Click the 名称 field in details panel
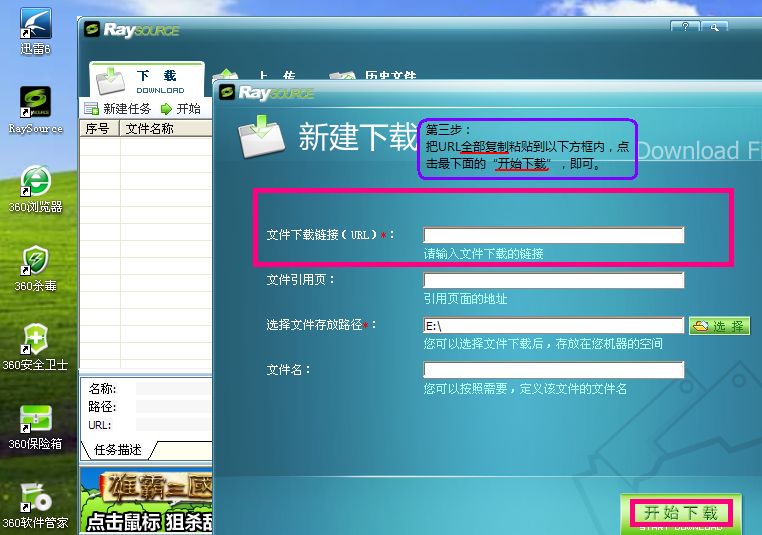Screen dimensions: 762x535 point(173,389)
